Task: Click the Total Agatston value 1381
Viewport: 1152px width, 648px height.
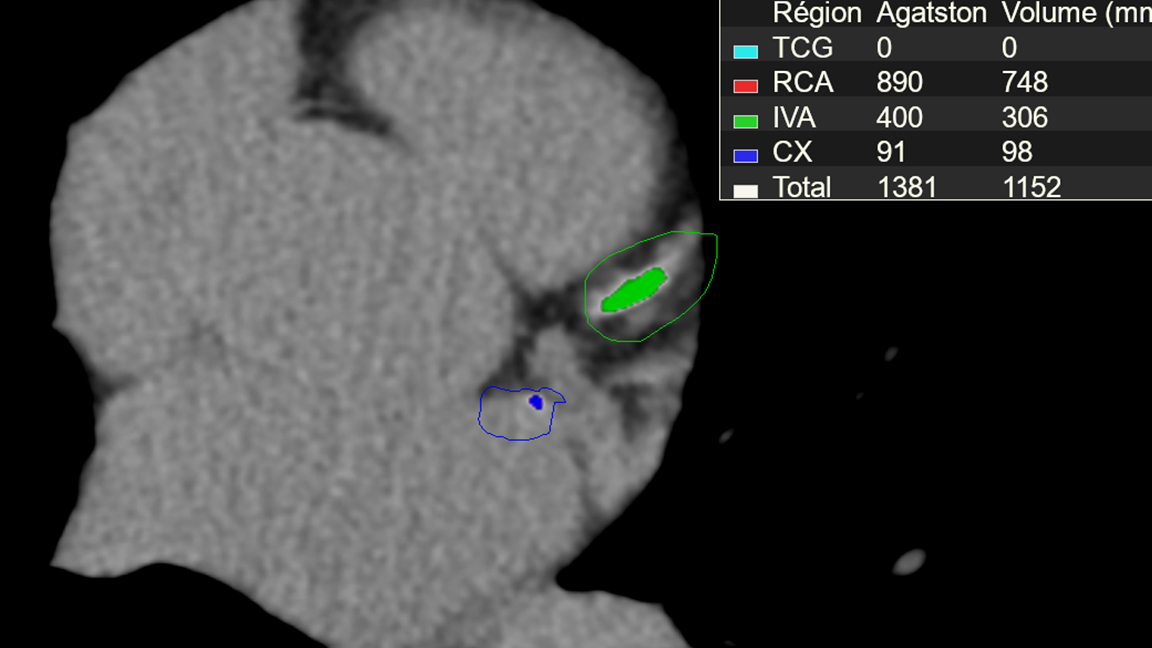Action: [x=907, y=187]
